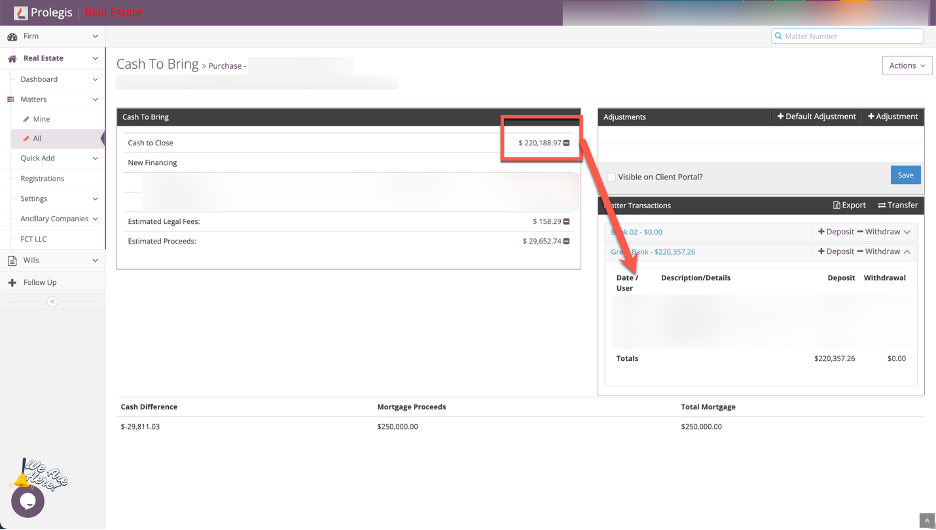Click Transfer in Matter Transactions header
This screenshot has width=936, height=530.
pos(897,205)
